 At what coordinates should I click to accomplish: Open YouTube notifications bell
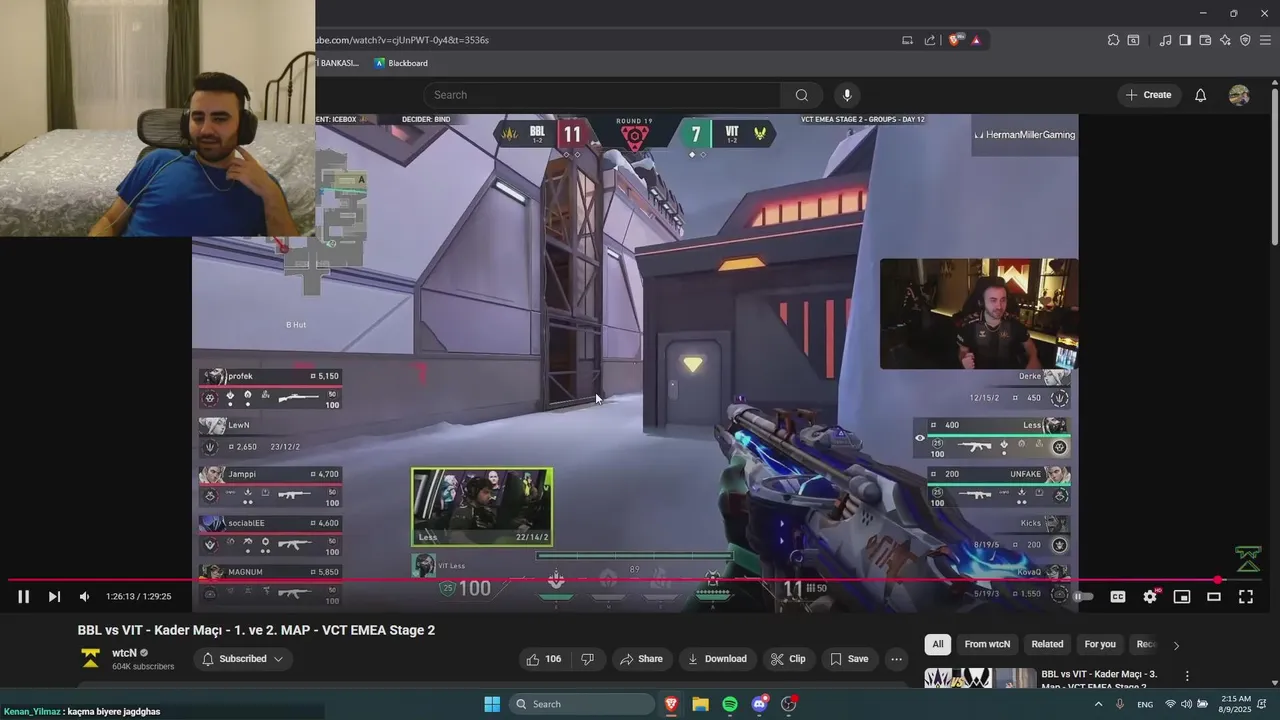point(1201,95)
